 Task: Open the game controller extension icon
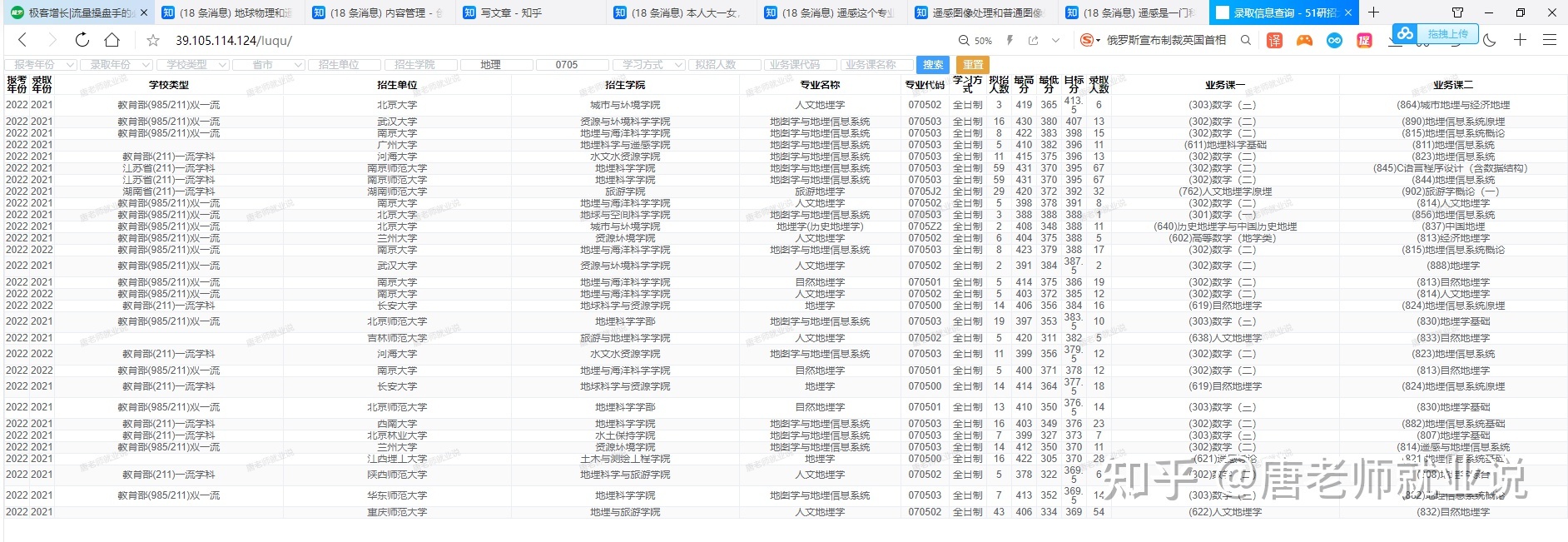click(x=1304, y=40)
